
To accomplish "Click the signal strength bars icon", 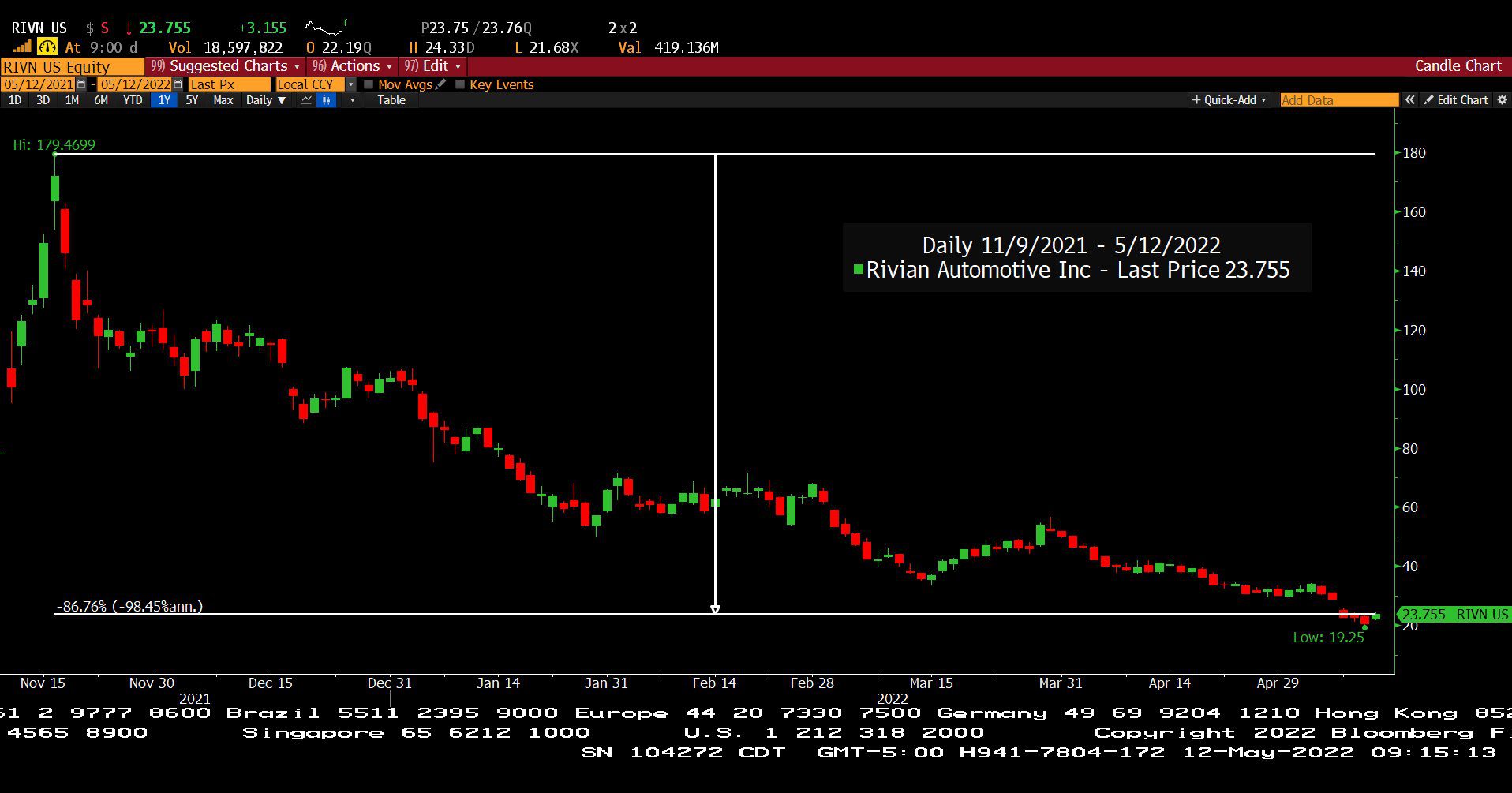I will pos(22,47).
